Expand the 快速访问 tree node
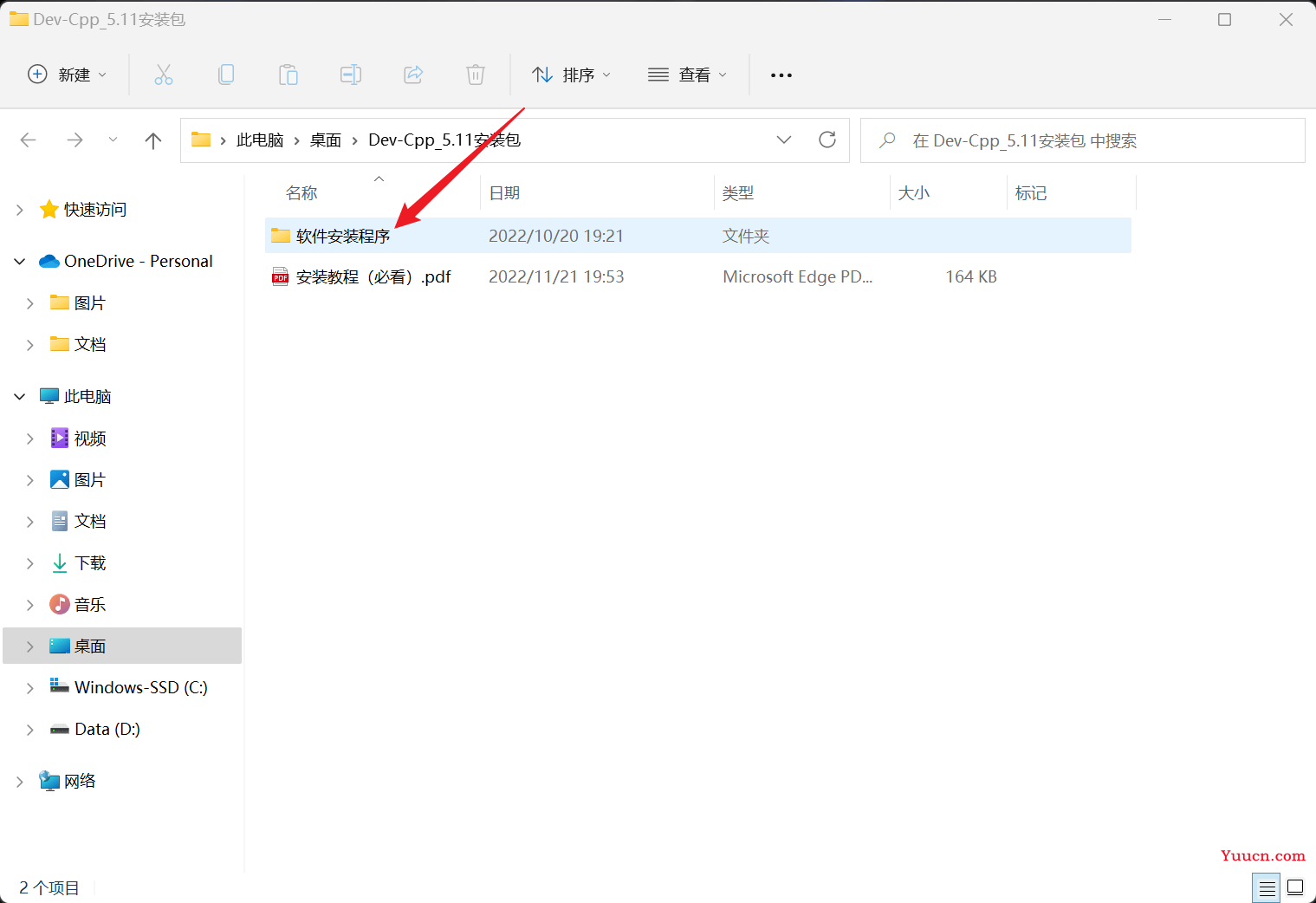 tap(20, 210)
